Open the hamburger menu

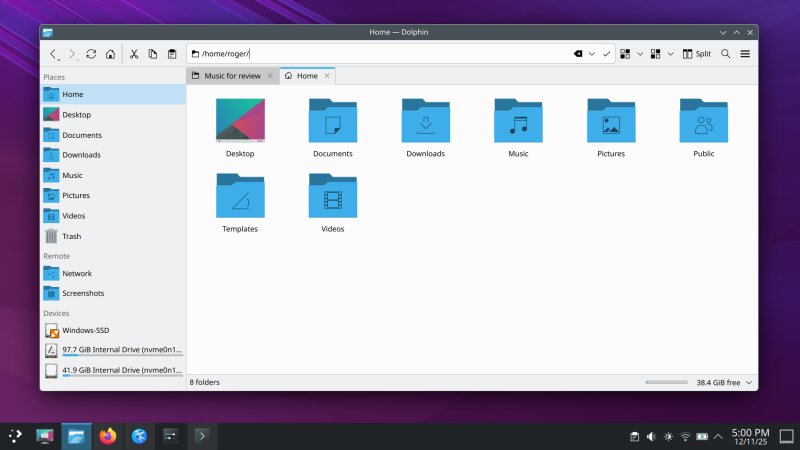[745, 54]
